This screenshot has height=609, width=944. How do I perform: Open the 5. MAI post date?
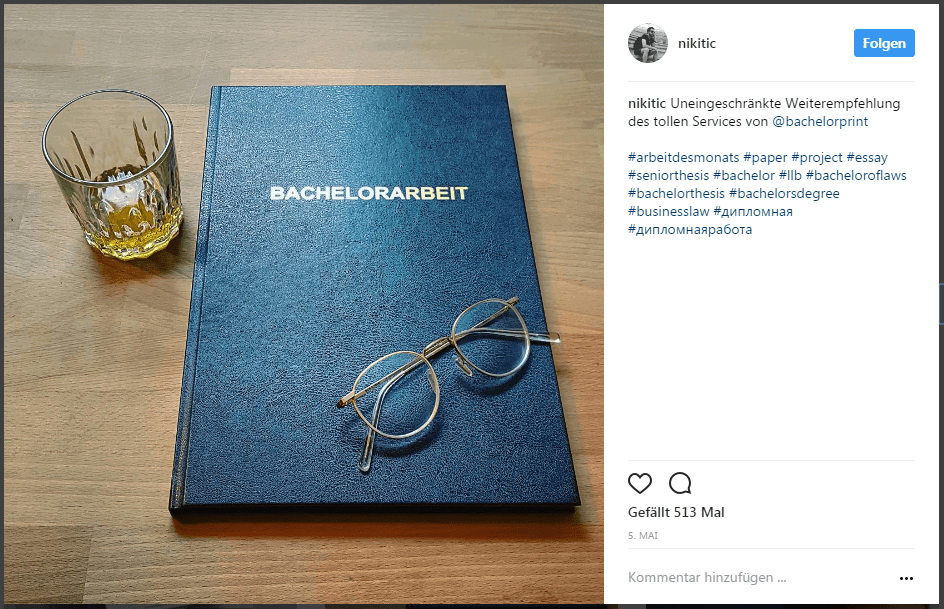643,536
